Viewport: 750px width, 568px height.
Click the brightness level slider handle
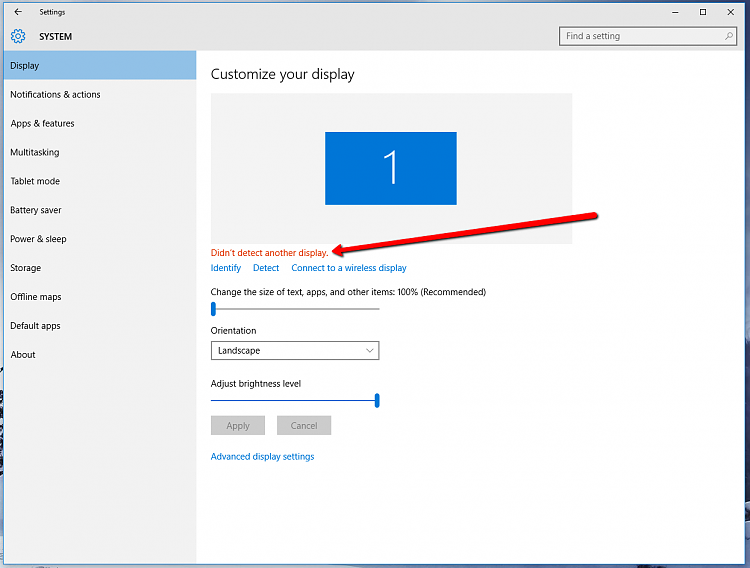[x=377, y=401]
